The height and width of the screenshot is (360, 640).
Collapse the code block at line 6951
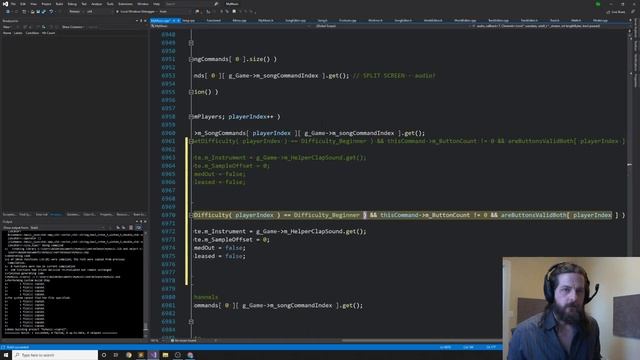(191, 59)
